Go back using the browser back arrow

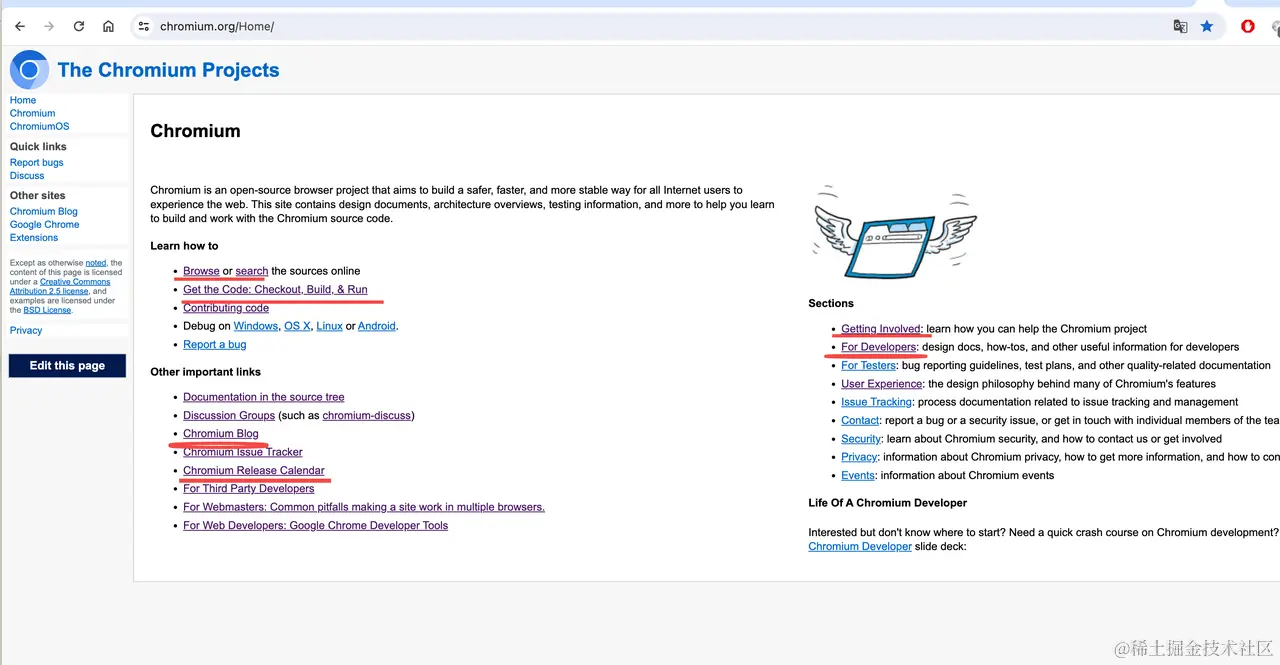(x=20, y=26)
